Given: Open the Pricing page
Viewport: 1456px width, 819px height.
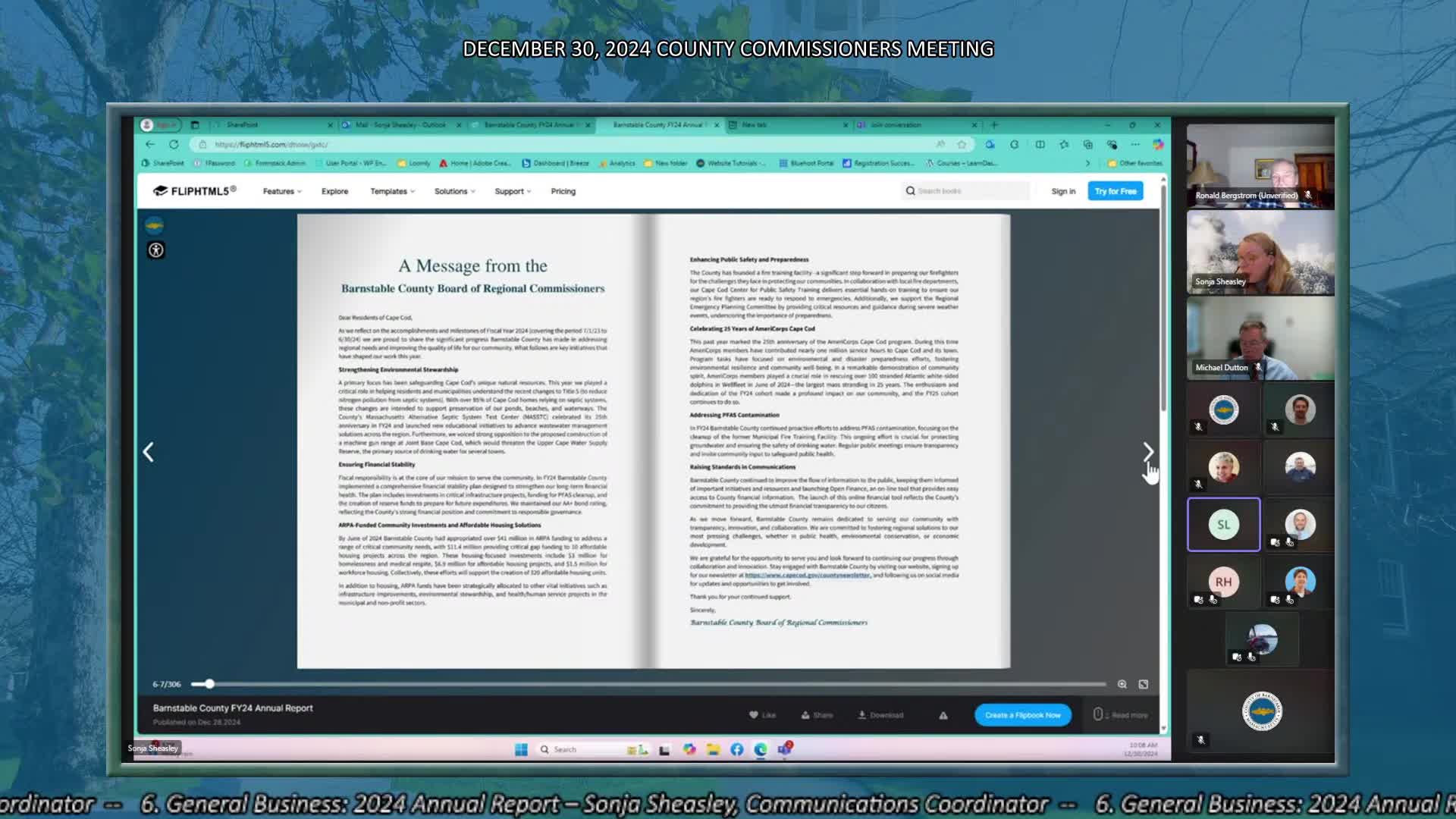Looking at the screenshot, I should (x=563, y=191).
